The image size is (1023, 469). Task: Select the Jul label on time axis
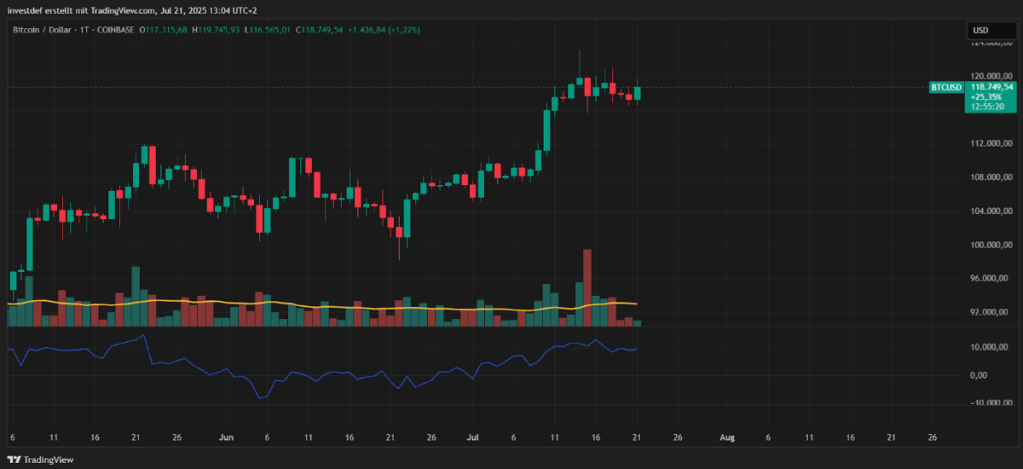(x=472, y=438)
